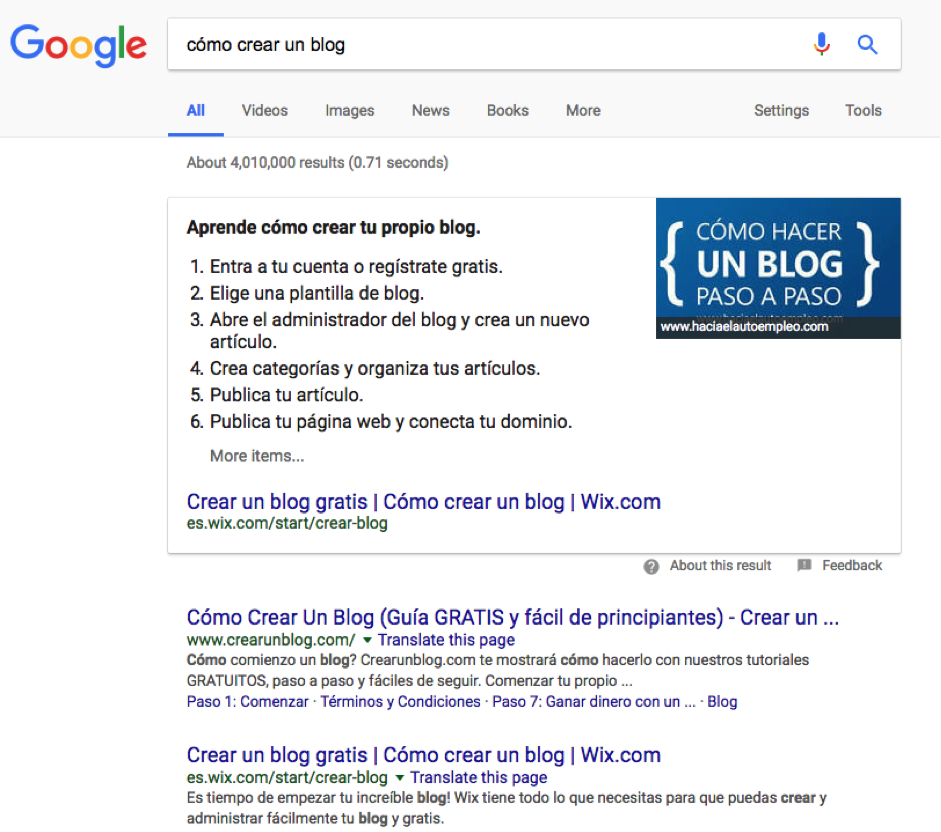Switch to the Images tab
The height and width of the screenshot is (832, 941).
tap(349, 111)
